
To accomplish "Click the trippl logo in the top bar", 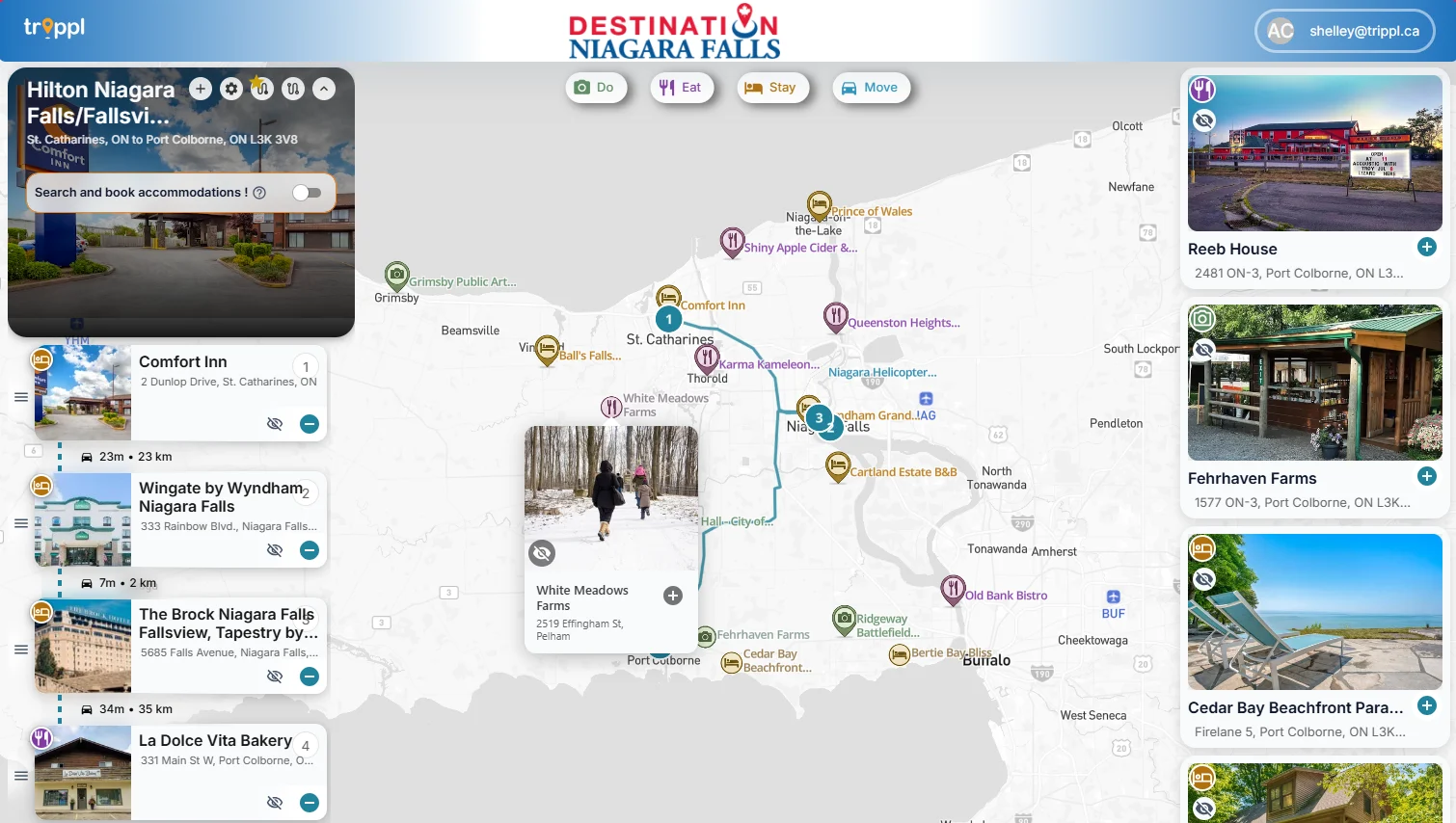I will tap(53, 28).
